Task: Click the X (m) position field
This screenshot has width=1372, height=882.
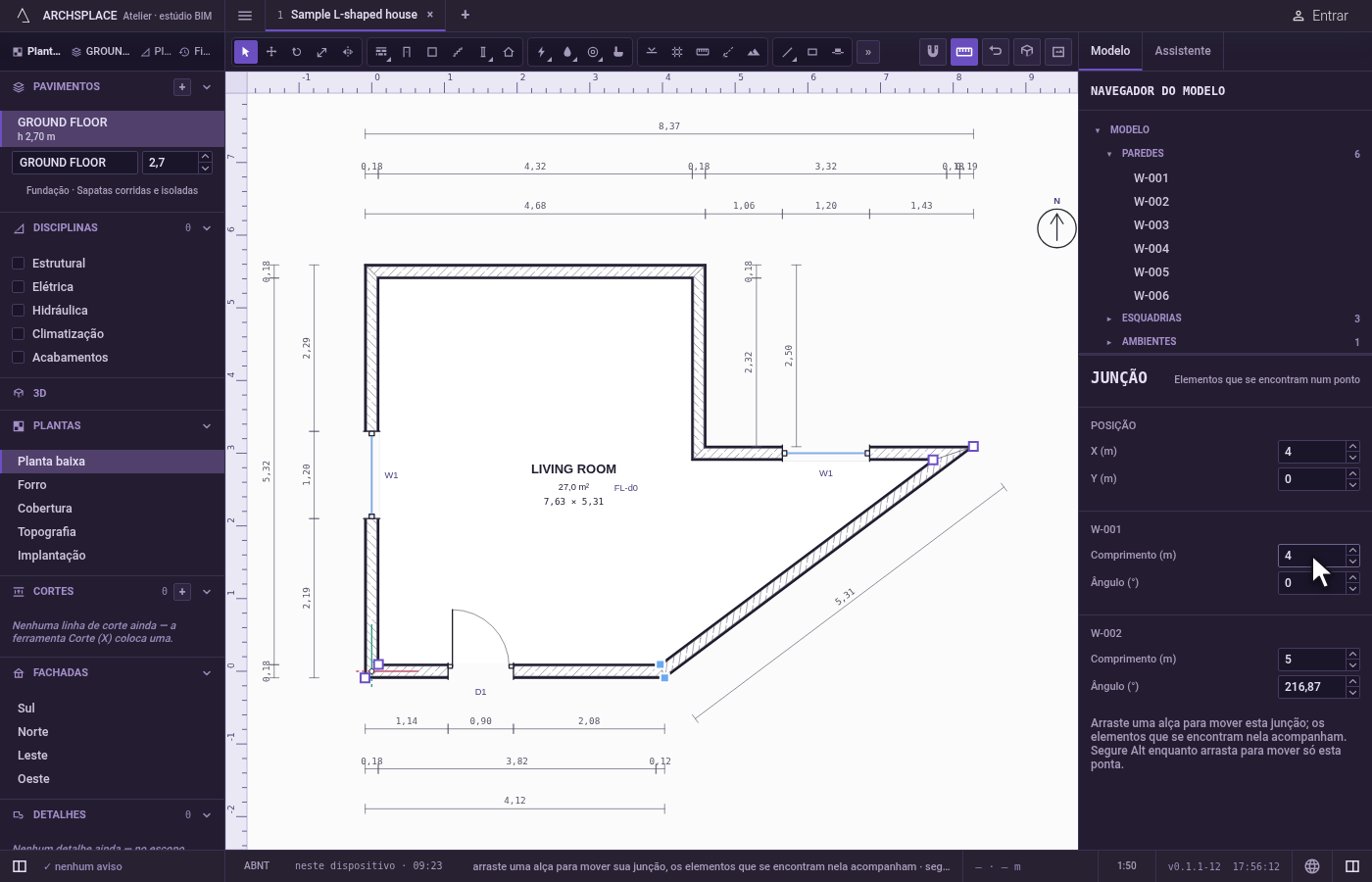Action: (1312, 452)
